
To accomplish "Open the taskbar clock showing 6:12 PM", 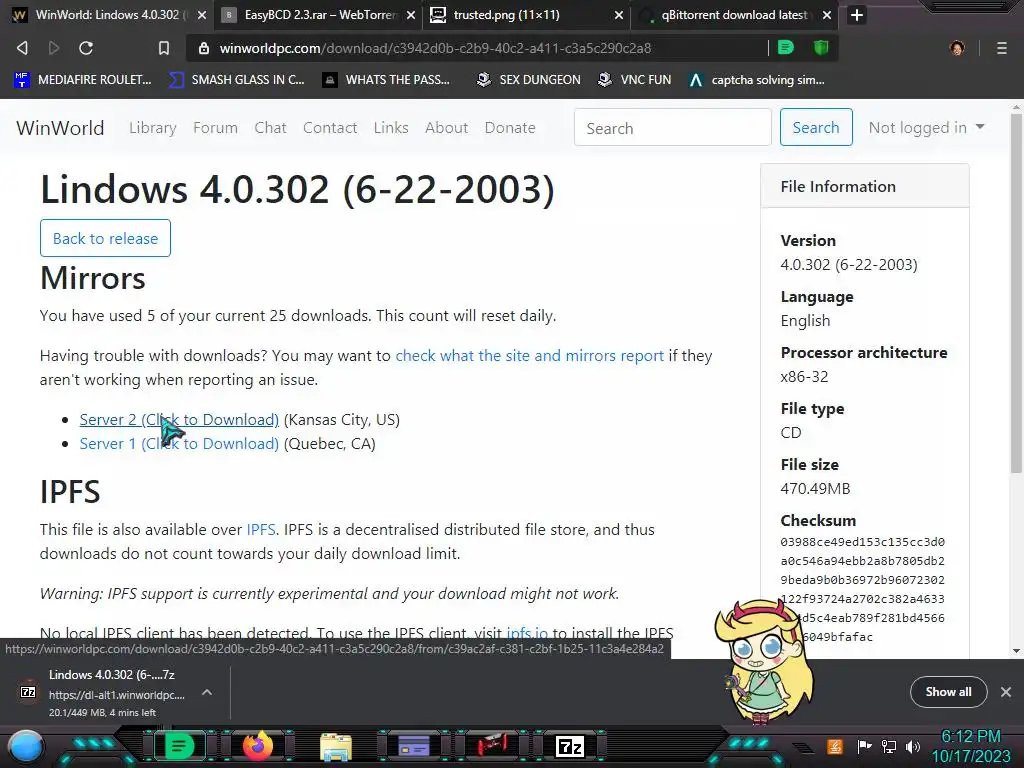I will click(971, 747).
